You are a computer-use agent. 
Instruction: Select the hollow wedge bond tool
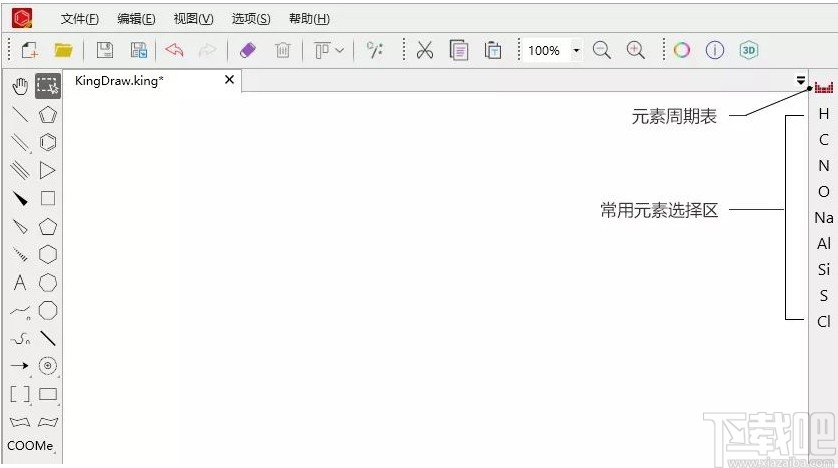click(20, 227)
